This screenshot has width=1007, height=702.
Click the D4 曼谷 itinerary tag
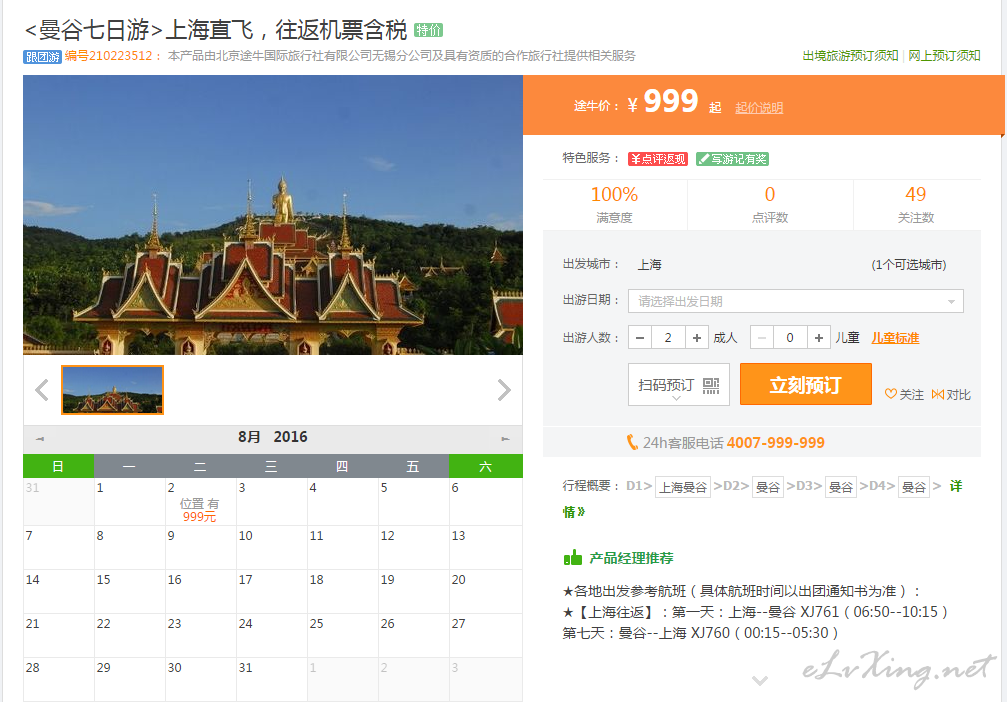click(913, 487)
